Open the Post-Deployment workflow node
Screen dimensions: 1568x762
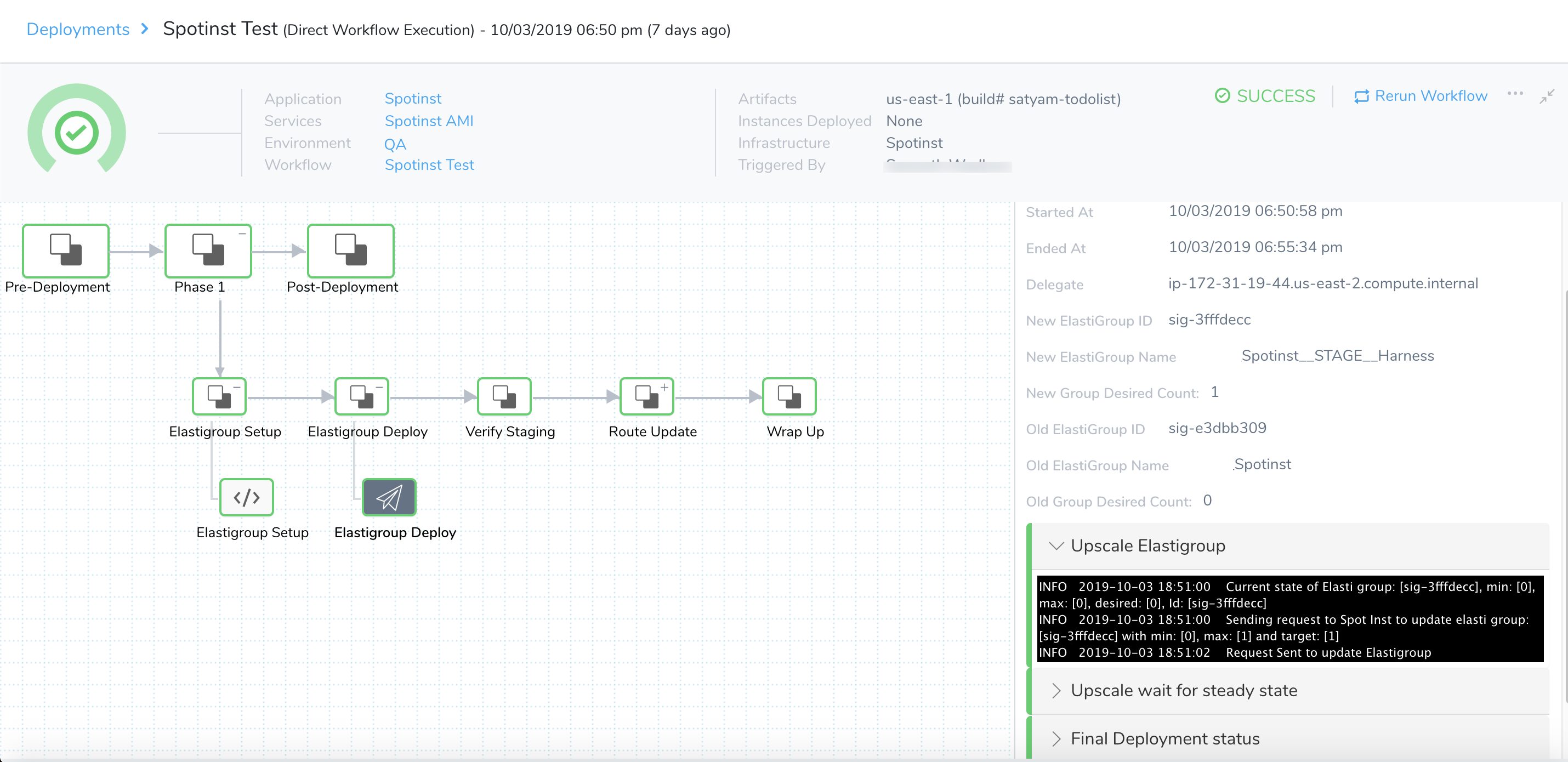pyautogui.click(x=351, y=251)
